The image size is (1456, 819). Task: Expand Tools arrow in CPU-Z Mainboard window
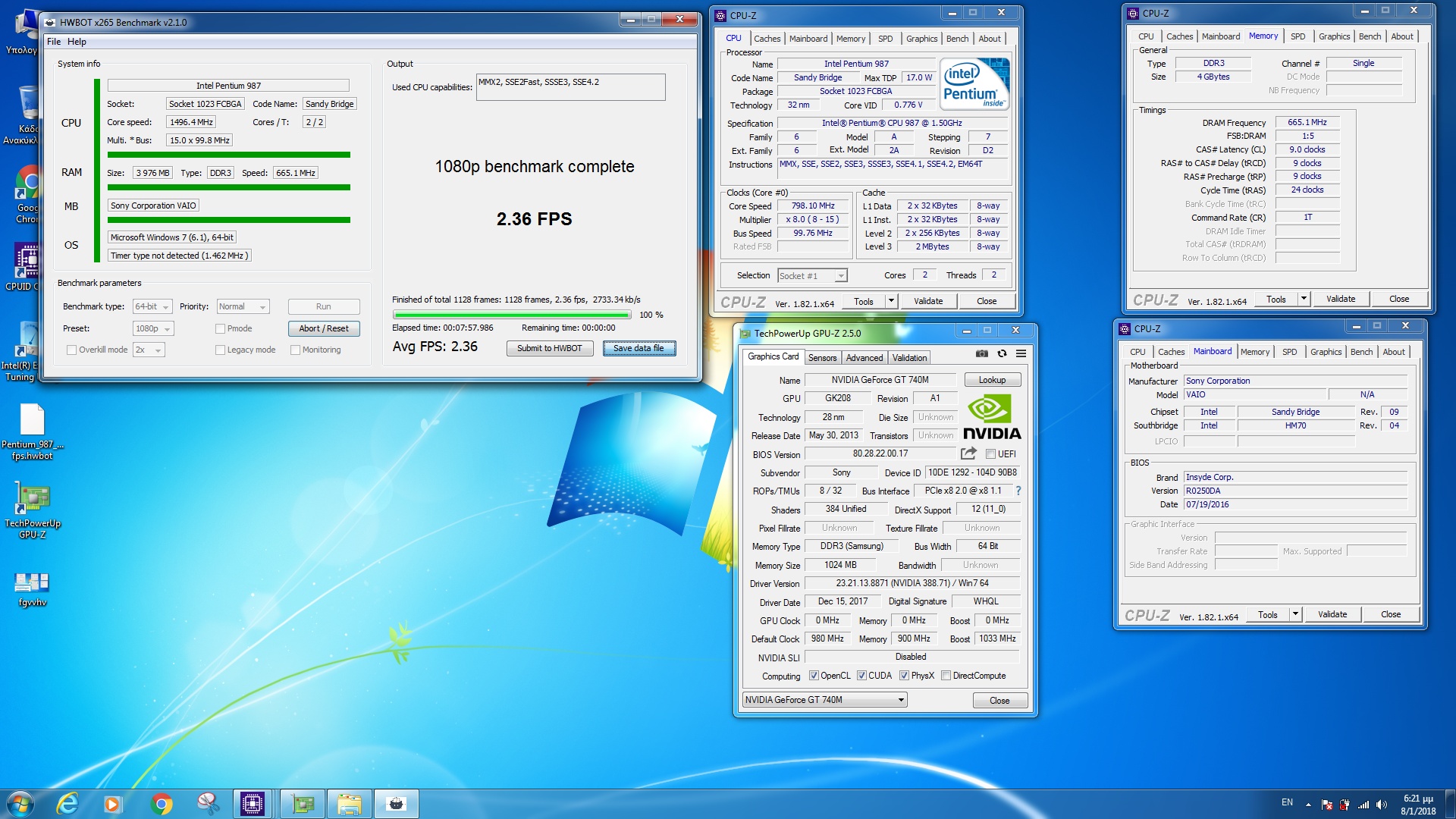pos(1295,614)
